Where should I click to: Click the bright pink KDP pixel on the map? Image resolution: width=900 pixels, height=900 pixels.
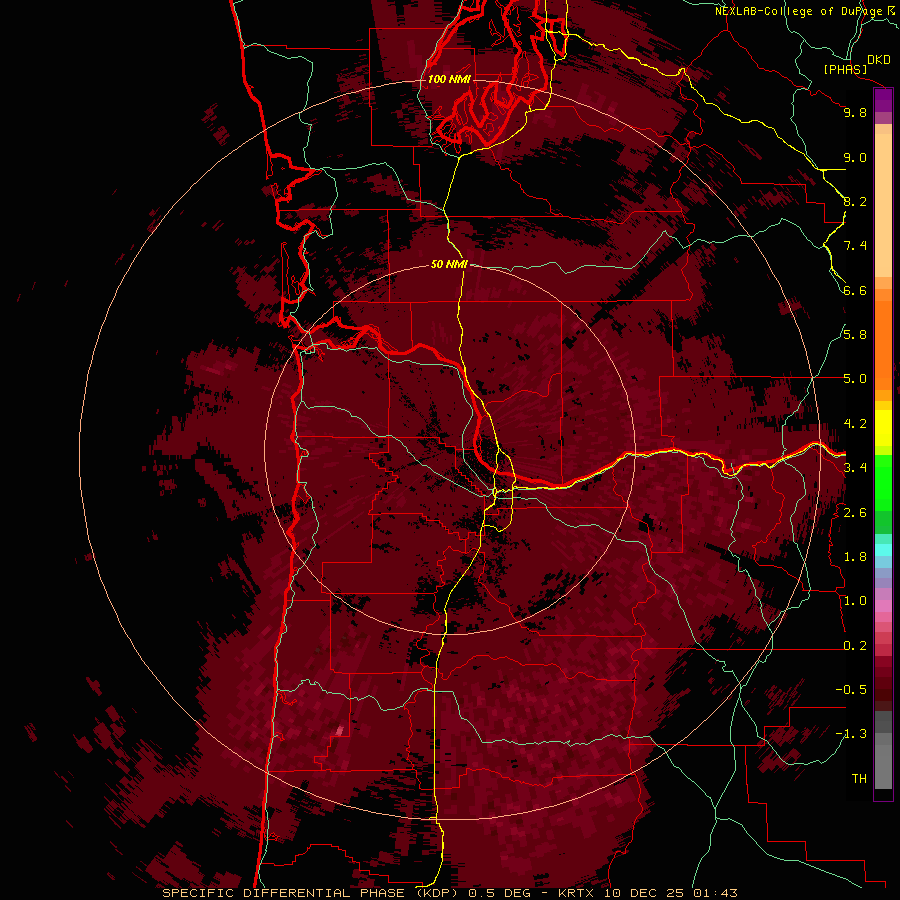tap(339, 731)
